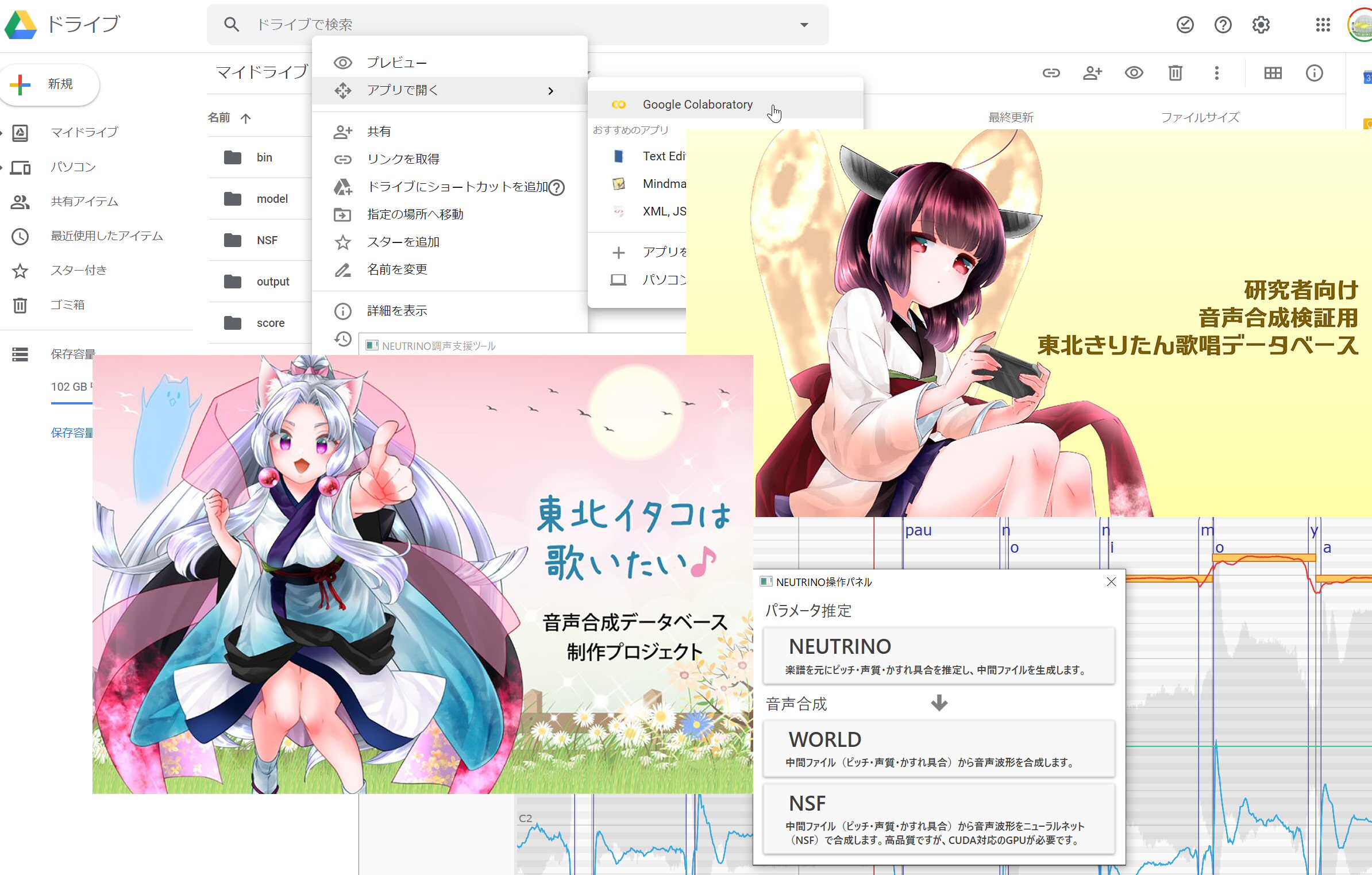The width and height of the screenshot is (1372, 875).
Task: Open search options dropdown arrow
Action: (x=804, y=25)
